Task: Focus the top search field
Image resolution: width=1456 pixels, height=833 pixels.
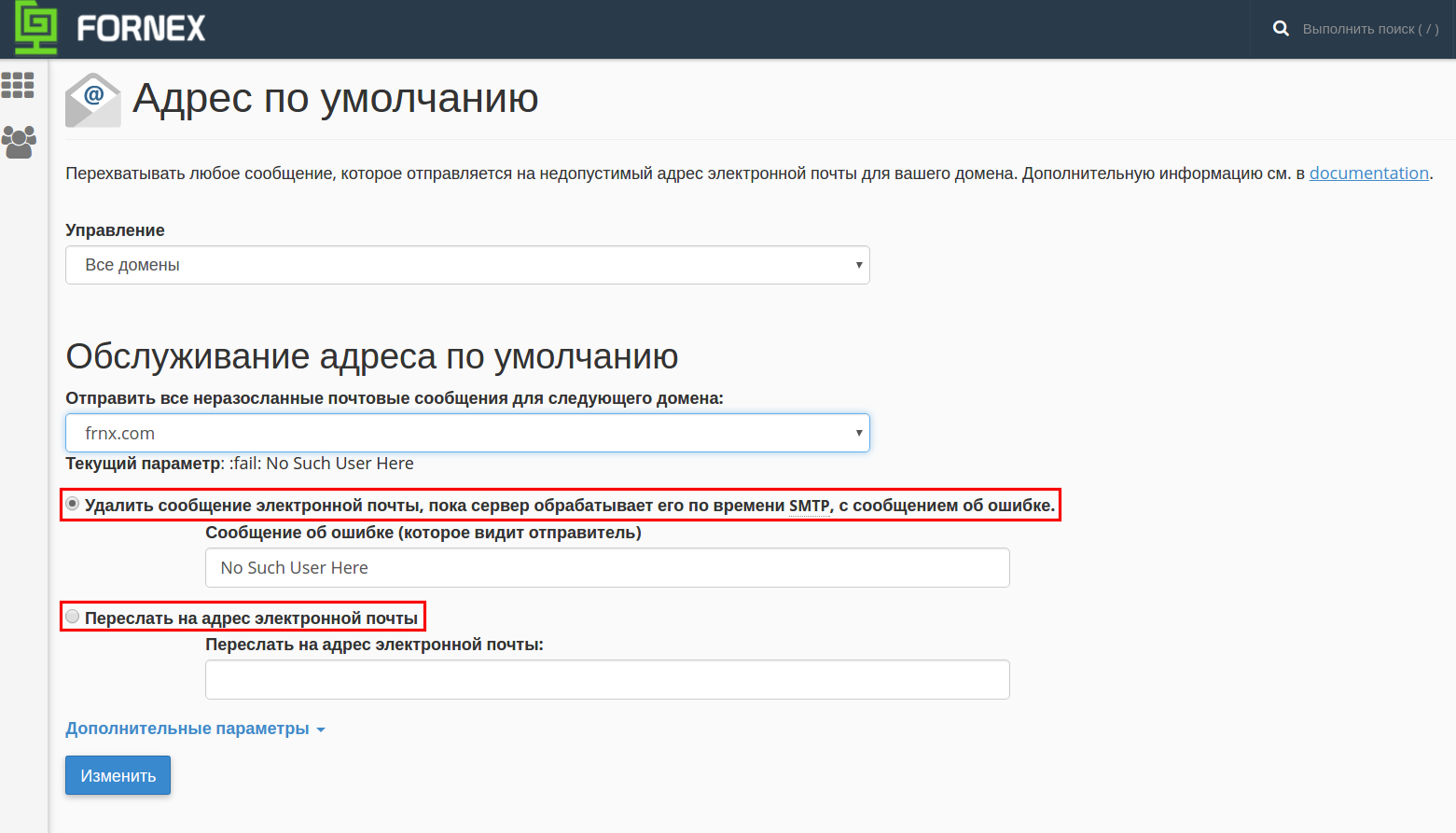Action: (x=1370, y=29)
